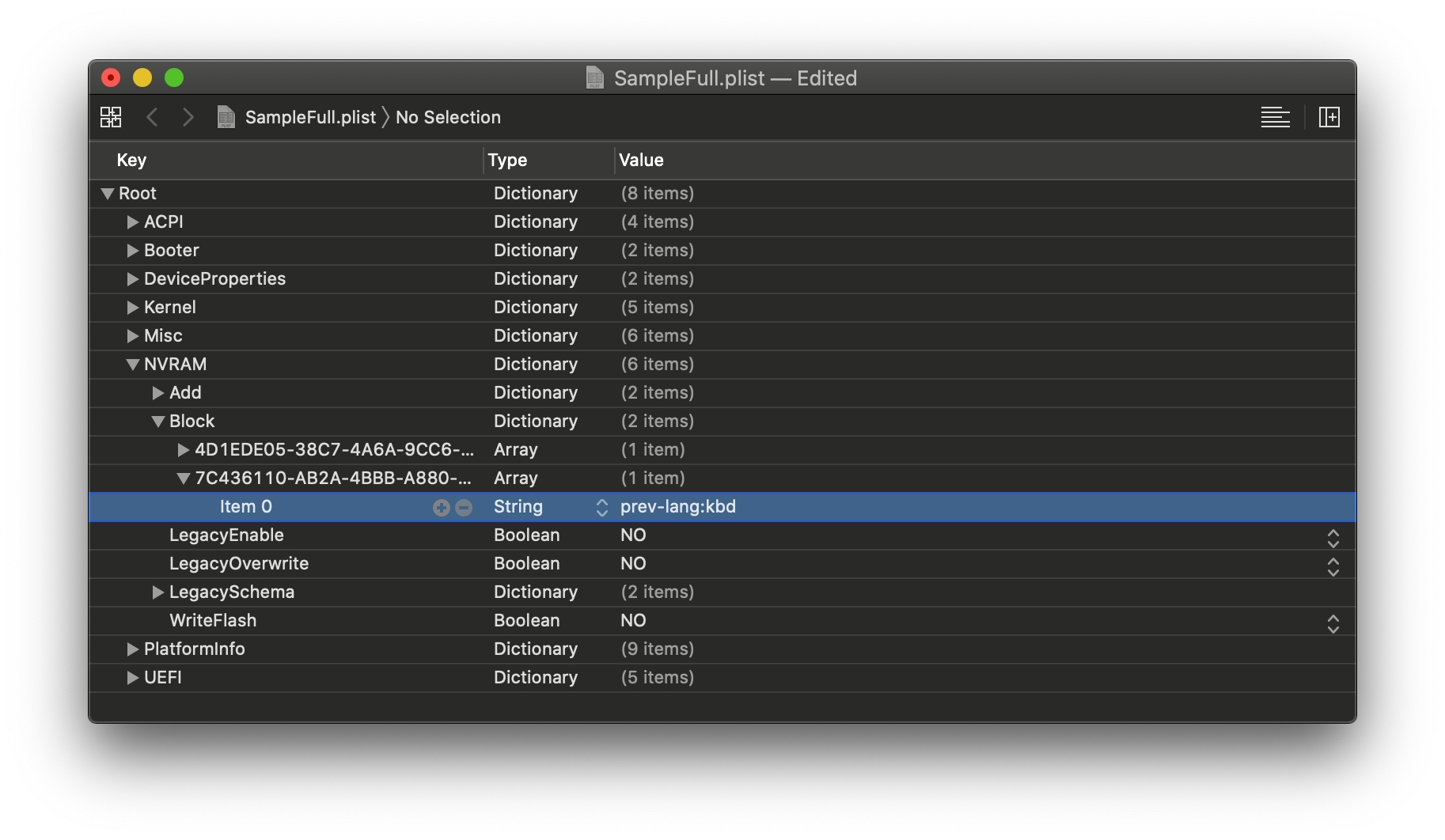This screenshot has height=840, width=1445.
Task: Select the LegacyOverwrite key
Action: pyautogui.click(x=239, y=563)
